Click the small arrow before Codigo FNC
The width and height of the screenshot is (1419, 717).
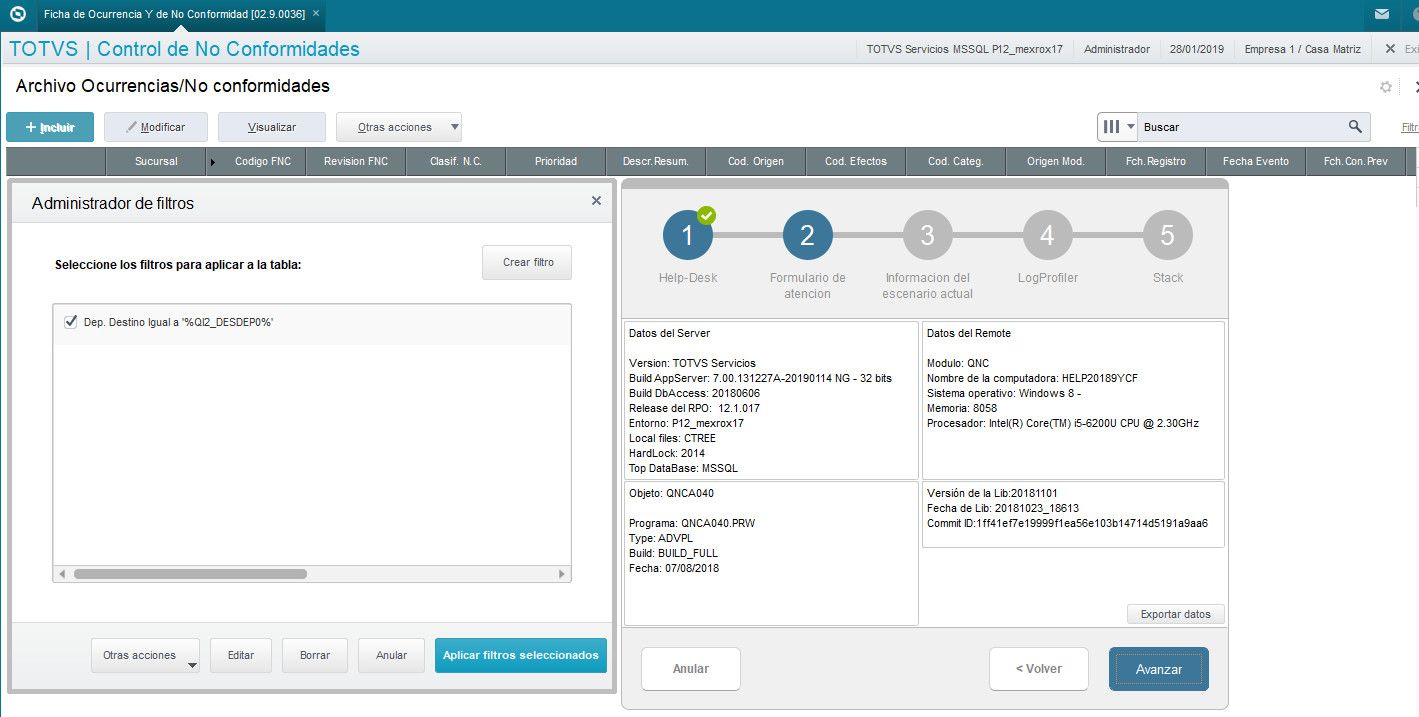coord(212,162)
